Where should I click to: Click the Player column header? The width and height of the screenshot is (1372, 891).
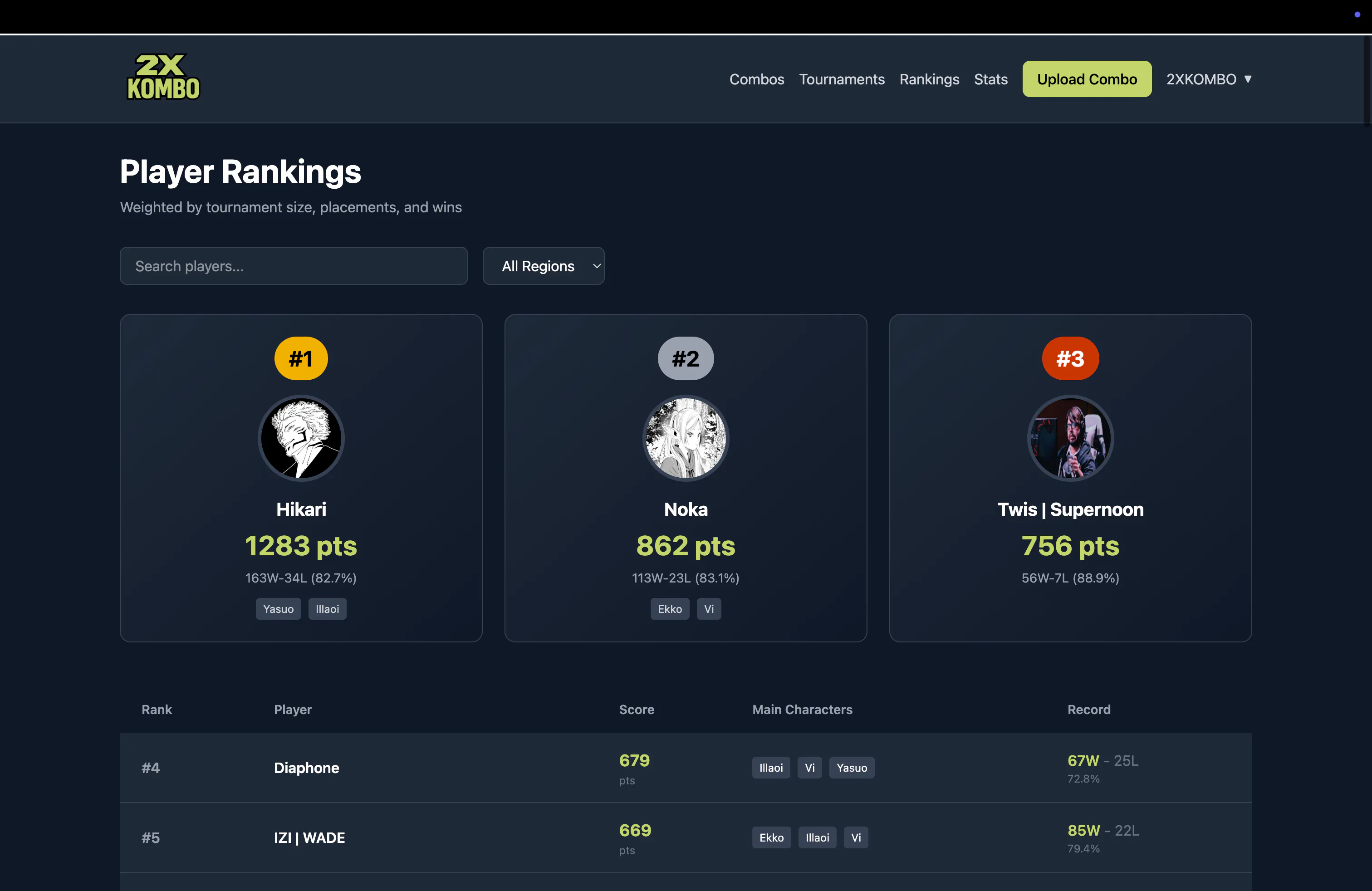(293, 710)
